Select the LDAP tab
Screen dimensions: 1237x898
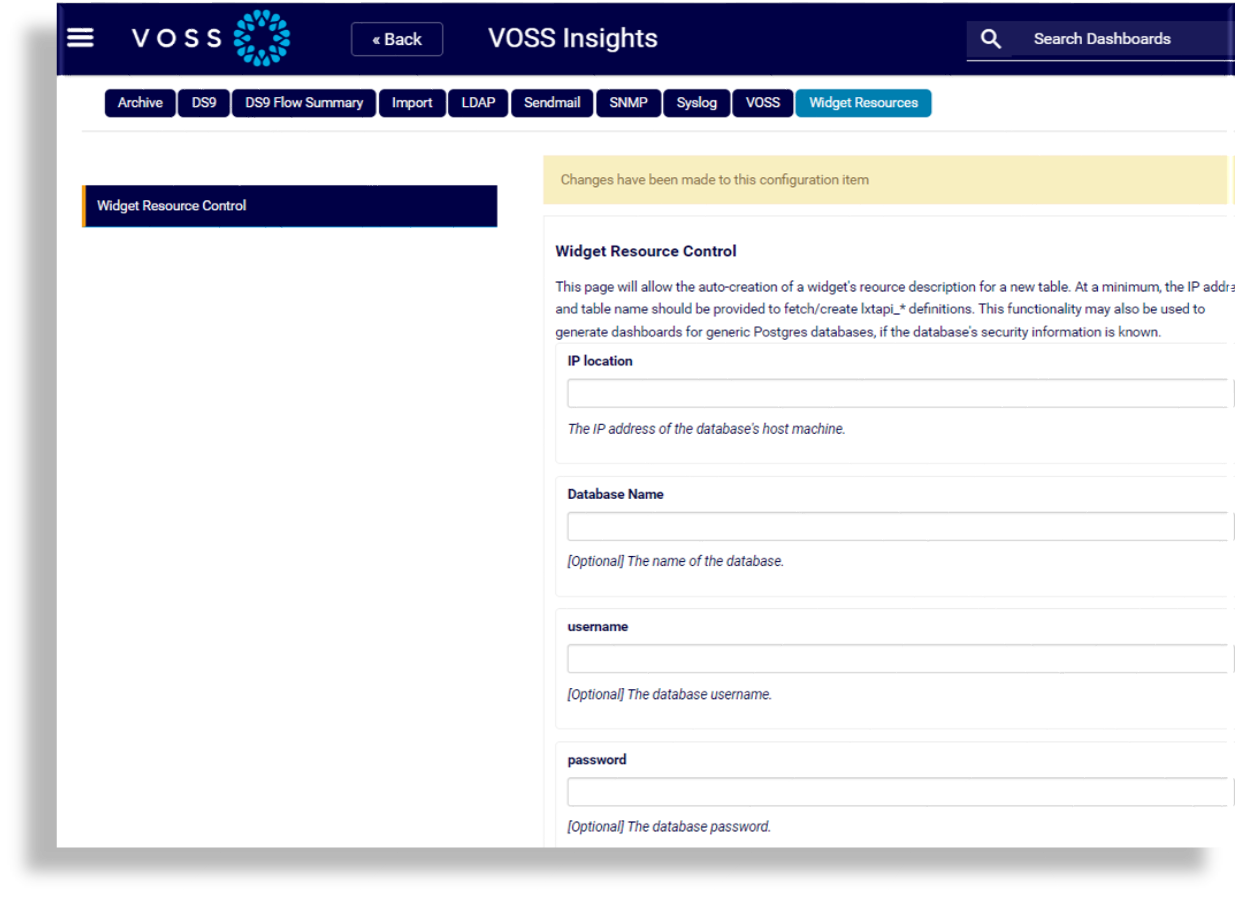pyautogui.click(x=477, y=103)
